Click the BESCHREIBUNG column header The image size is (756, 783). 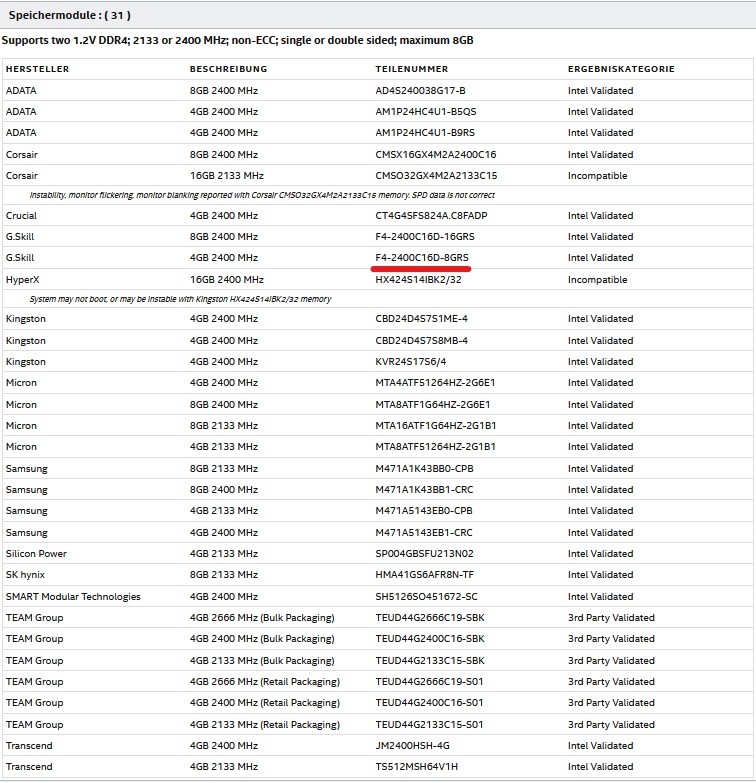click(228, 69)
